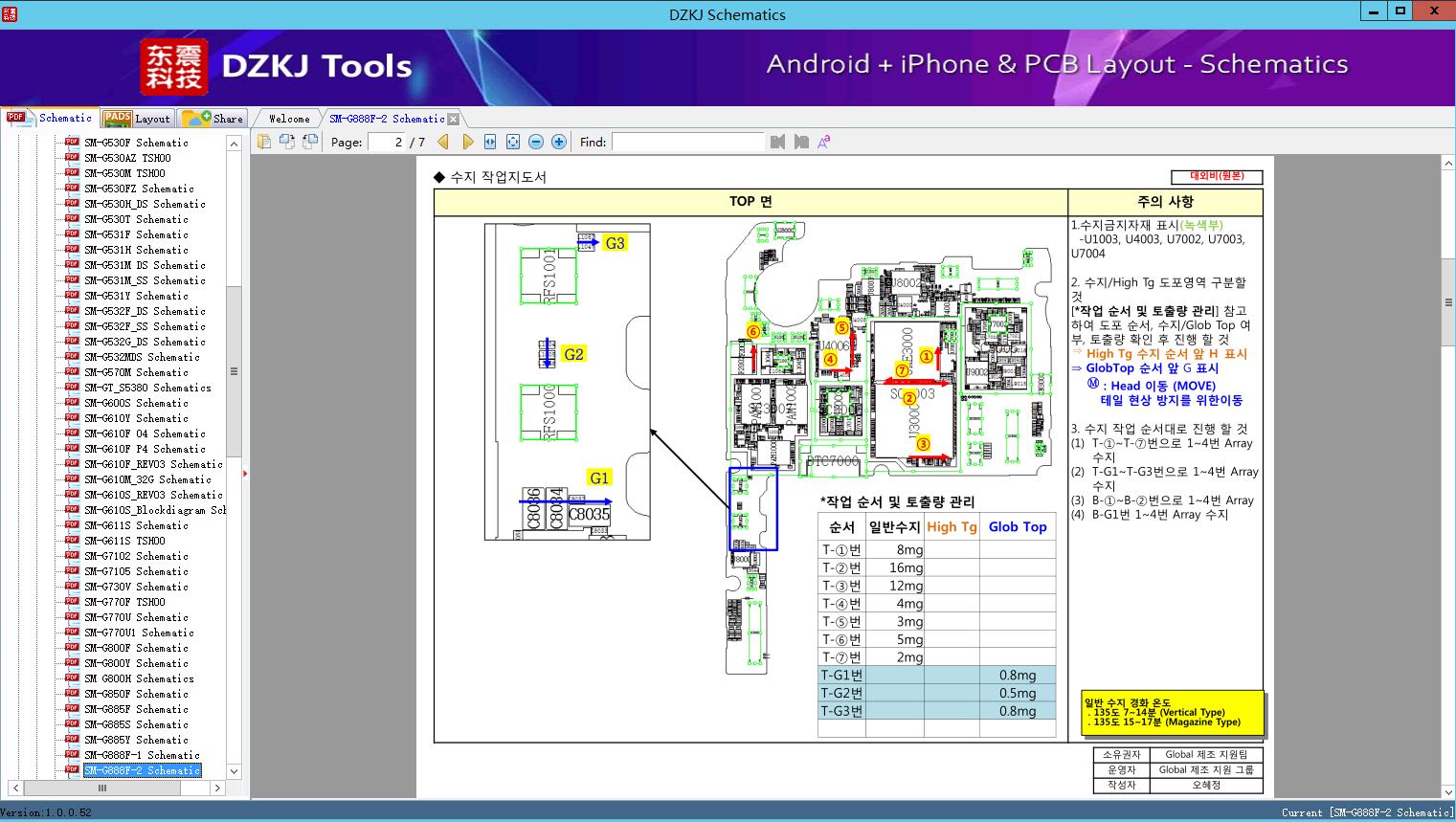Screen dimensions: 1456x822
Task: Zoom out with the minus icon
Action: pyautogui.click(x=536, y=142)
